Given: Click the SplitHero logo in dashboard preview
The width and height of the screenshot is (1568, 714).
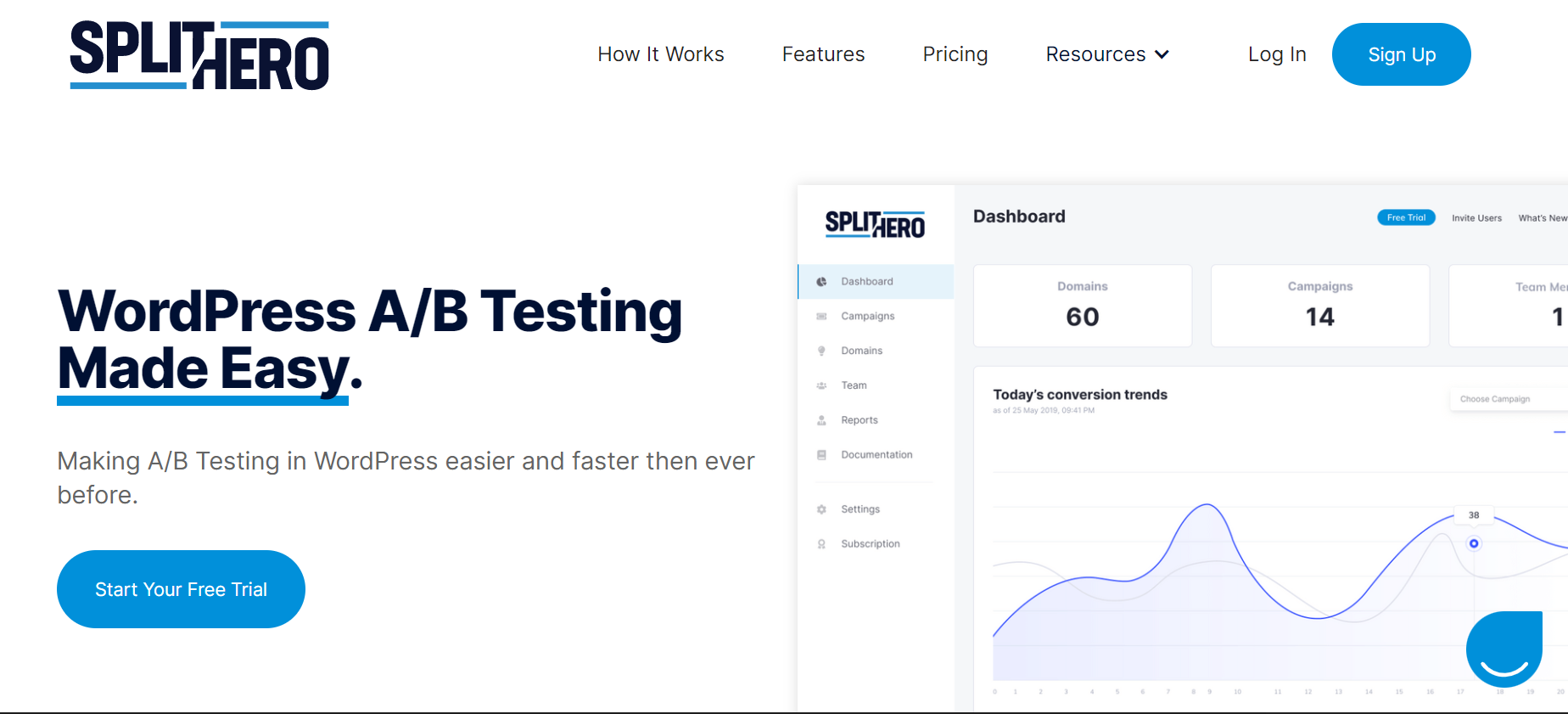Looking at the screenshot, I should pyautogui.click(x=875, y=225).
